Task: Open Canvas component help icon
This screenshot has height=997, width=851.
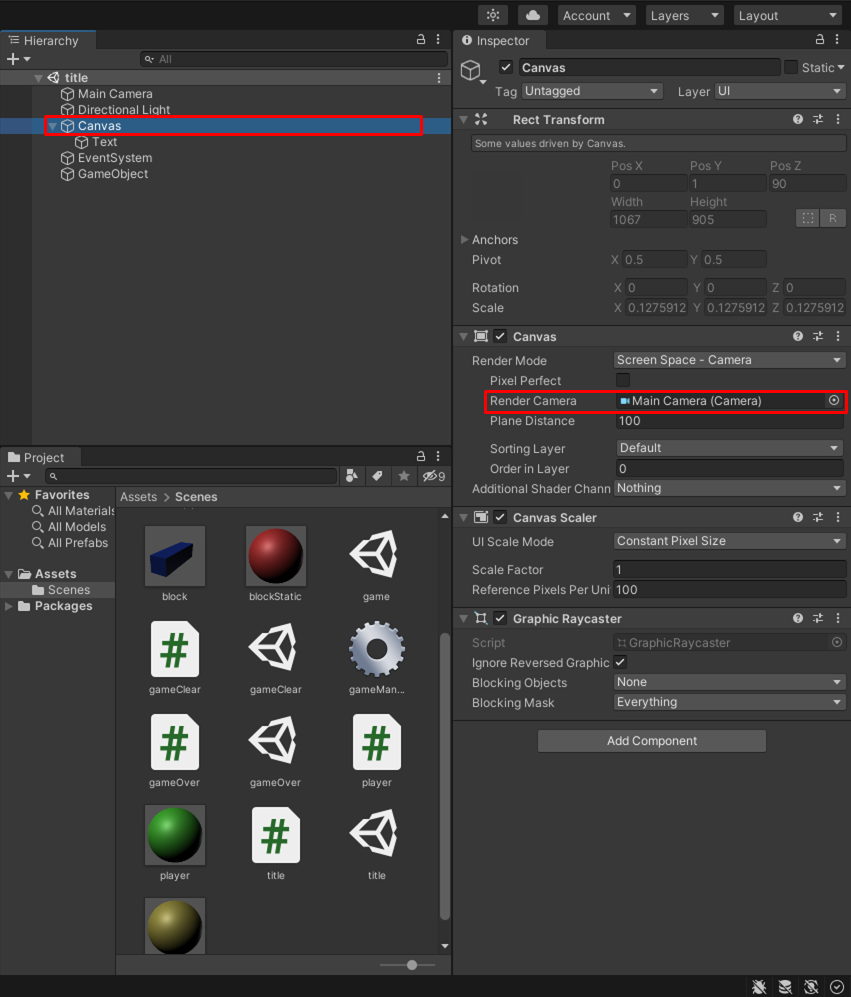Action: 798,337
